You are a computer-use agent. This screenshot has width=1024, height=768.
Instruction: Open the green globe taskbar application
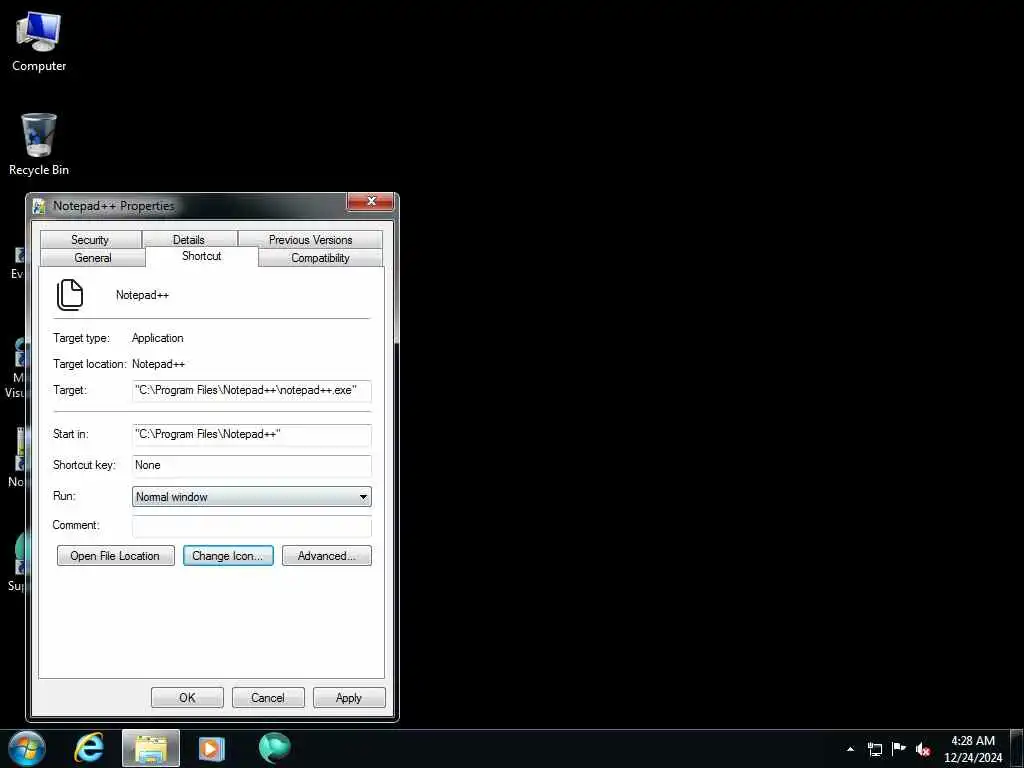coord(274,748)
